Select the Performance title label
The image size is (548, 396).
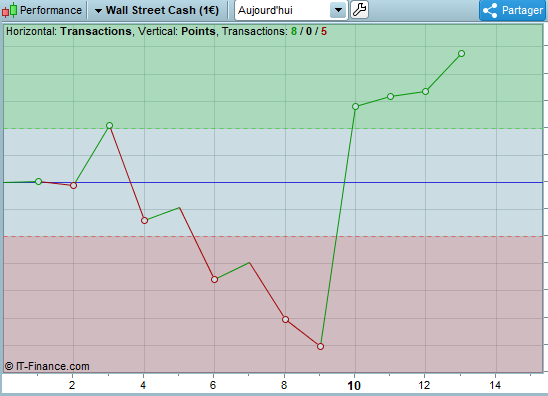coord(51,10)
